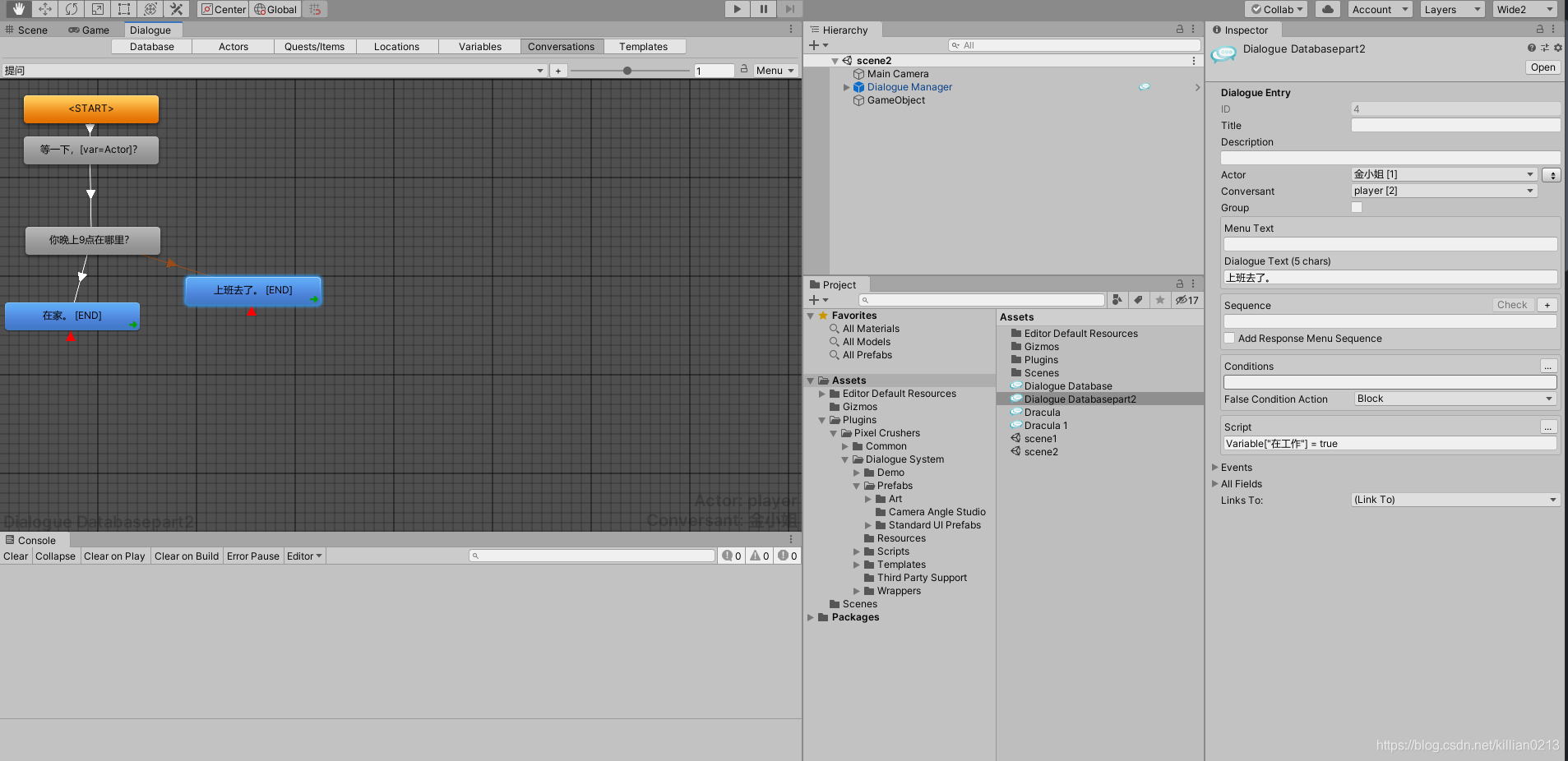
Task: Save Project search as favorite
Action: [x=1160, y=300]
